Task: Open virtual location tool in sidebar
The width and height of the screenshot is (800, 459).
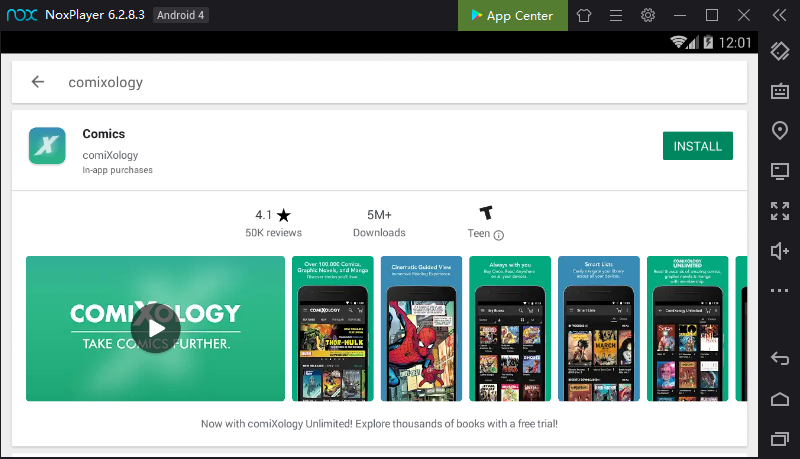Action: 780,131
